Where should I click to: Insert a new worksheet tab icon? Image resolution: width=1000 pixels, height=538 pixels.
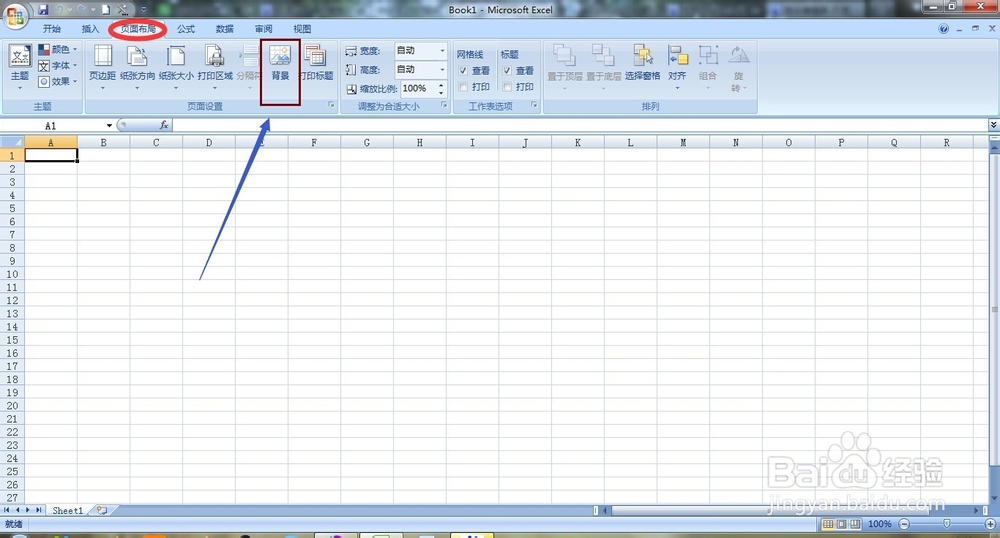pos(102,511)
